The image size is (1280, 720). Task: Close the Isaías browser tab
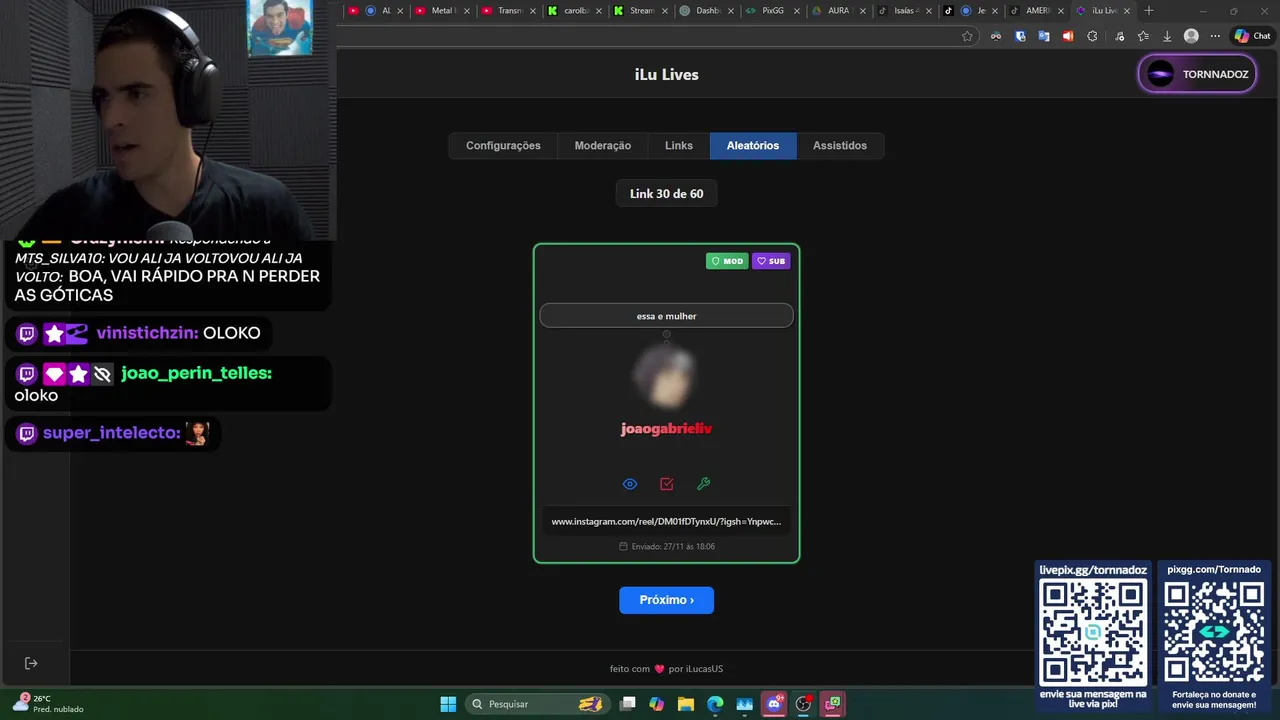(x=929, y=11)
